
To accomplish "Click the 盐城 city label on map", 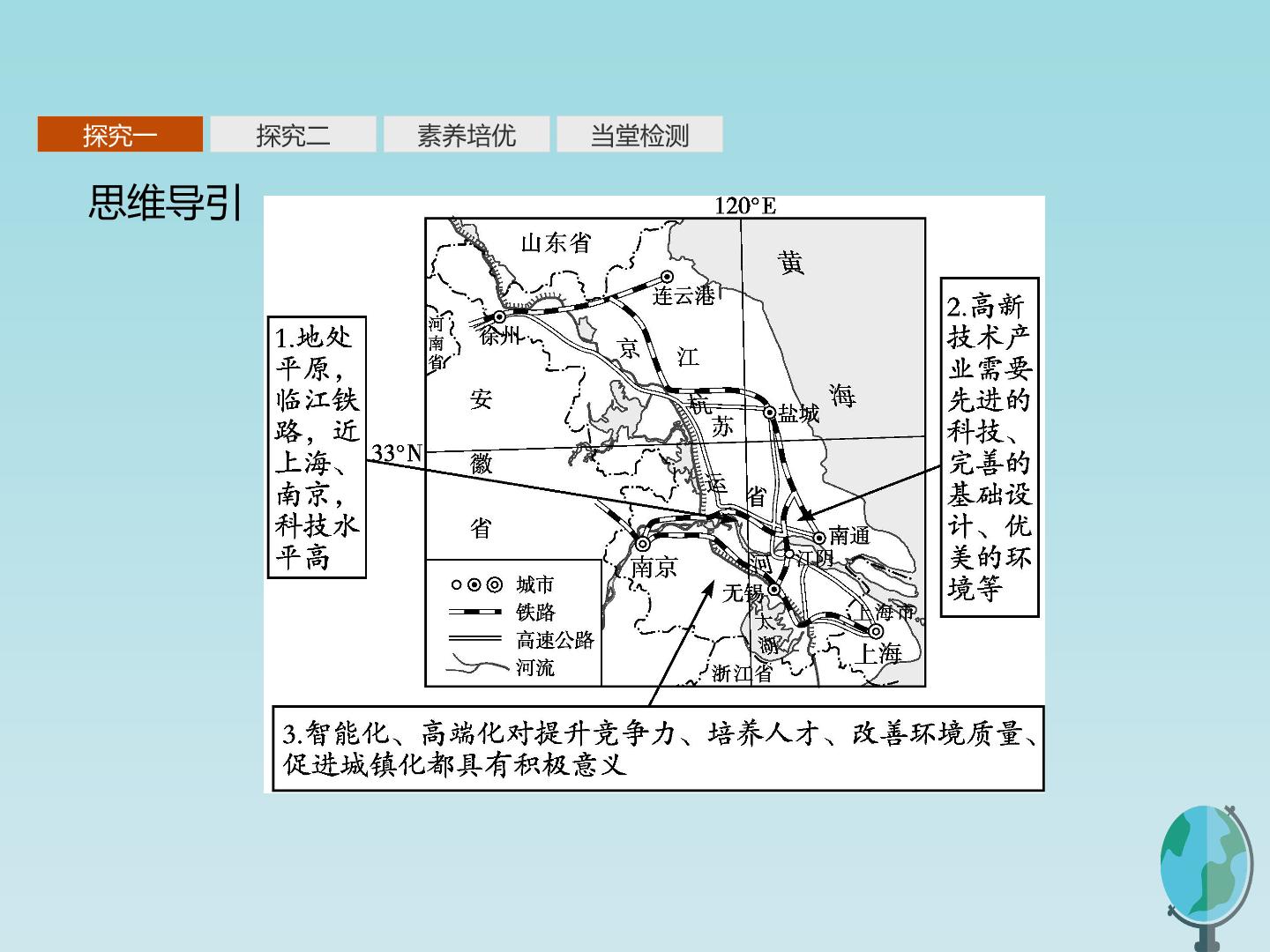I will click(x=799, y=413).
